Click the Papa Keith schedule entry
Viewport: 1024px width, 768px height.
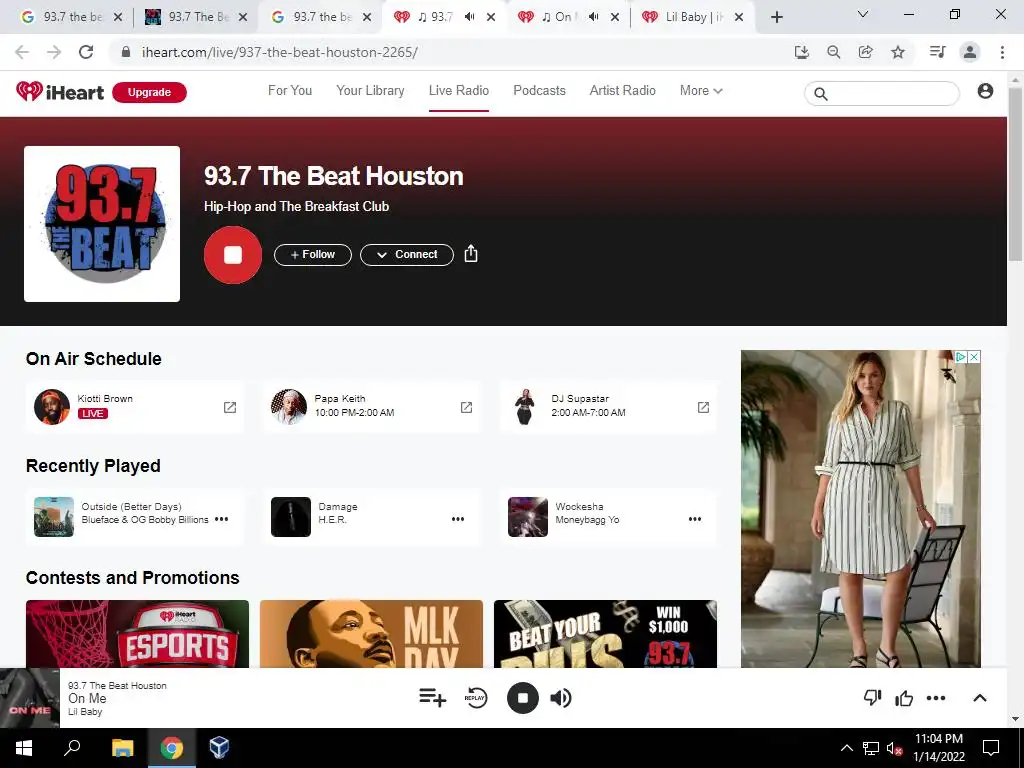372,407
